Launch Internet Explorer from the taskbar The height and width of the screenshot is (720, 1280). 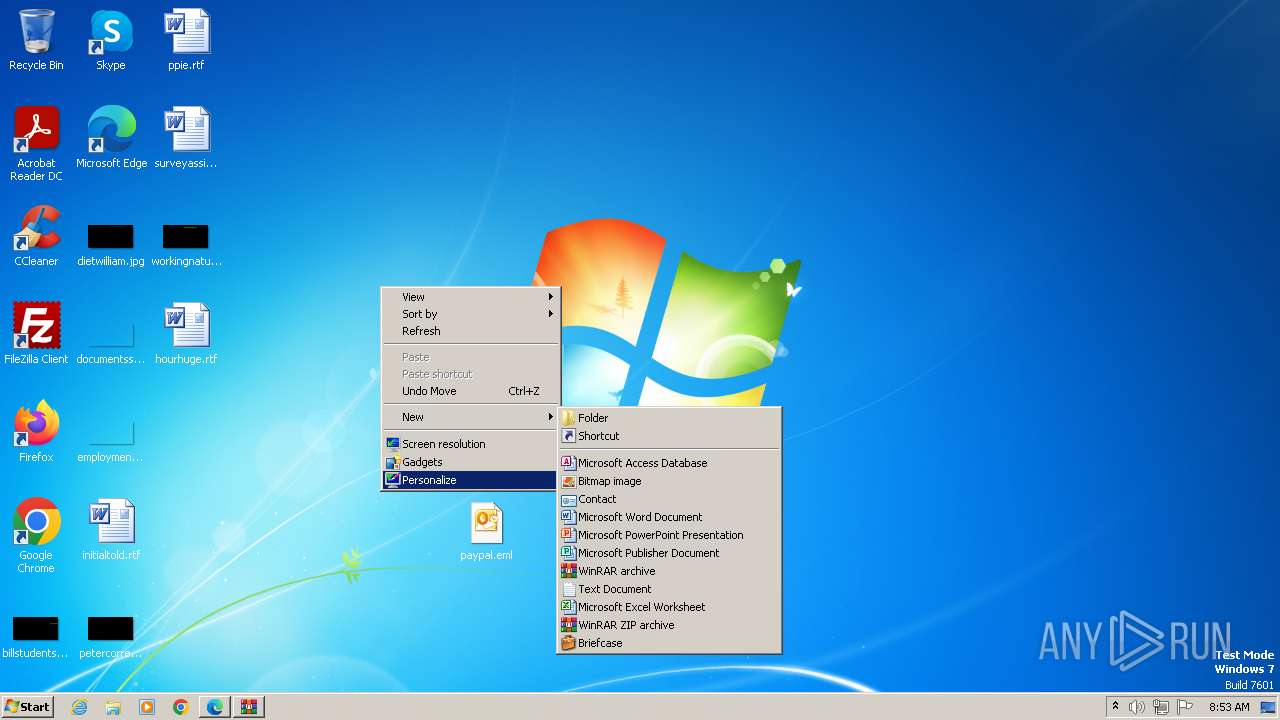79,707
